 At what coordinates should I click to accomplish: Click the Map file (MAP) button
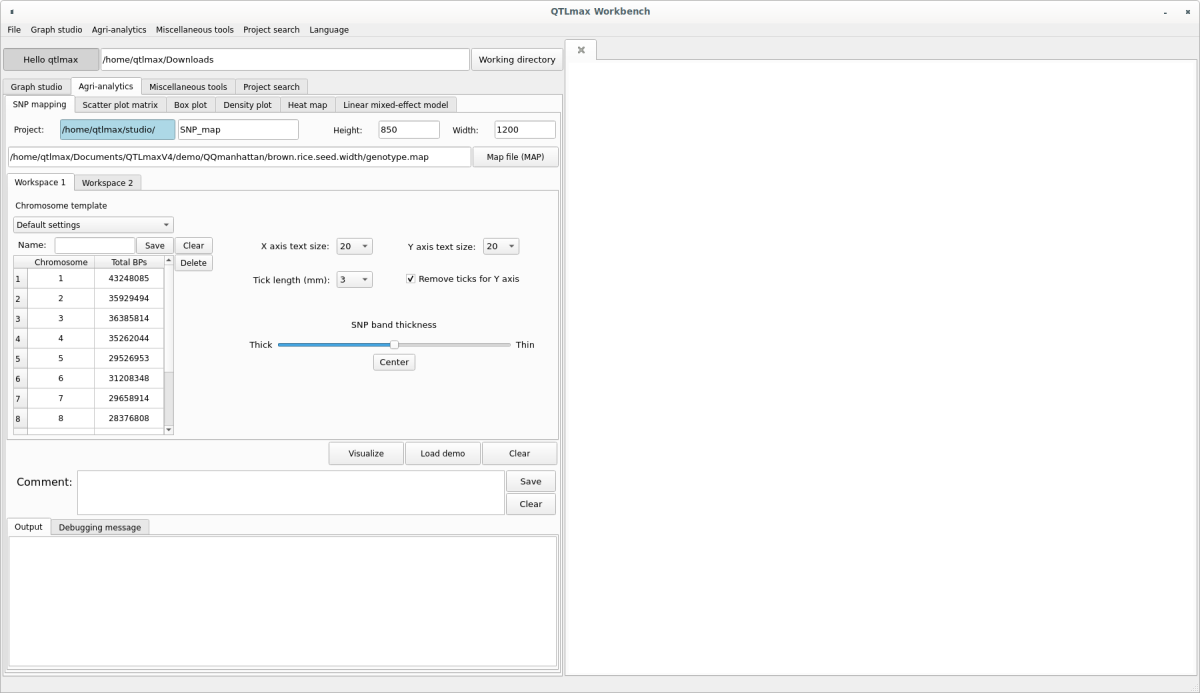click(515, 157)
